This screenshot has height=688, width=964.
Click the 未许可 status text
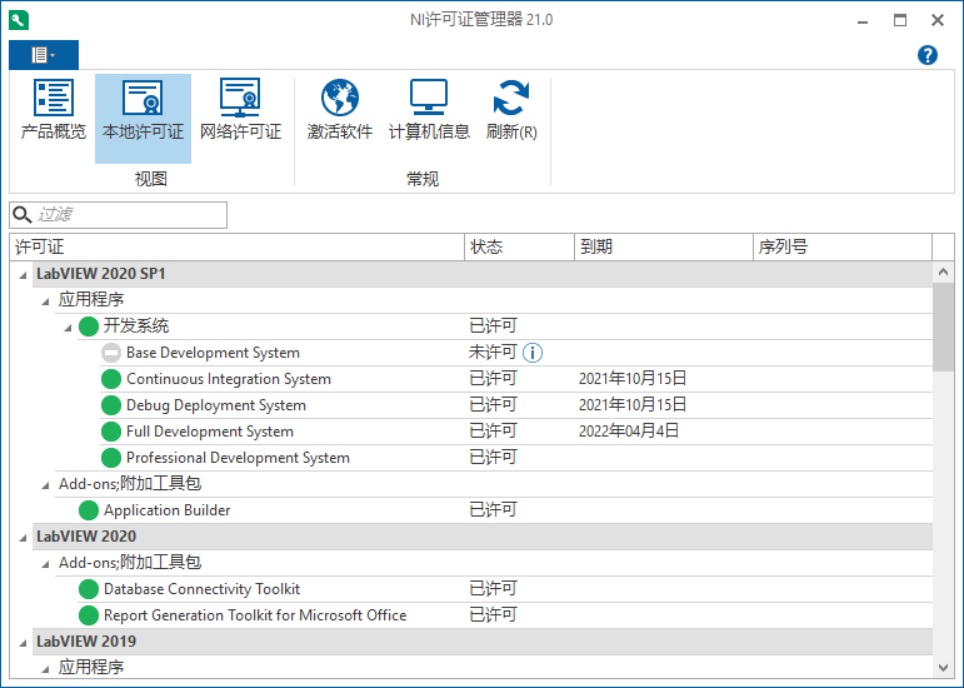[x=492, y=352]
